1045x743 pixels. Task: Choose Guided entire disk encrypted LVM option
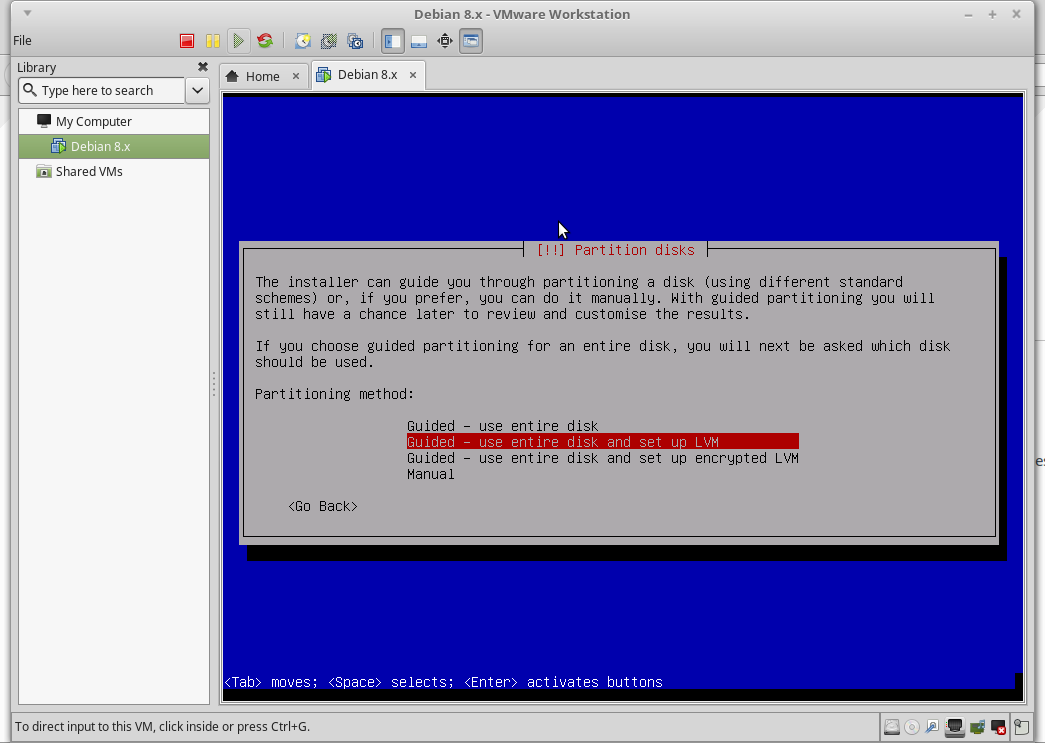(602, 458)
